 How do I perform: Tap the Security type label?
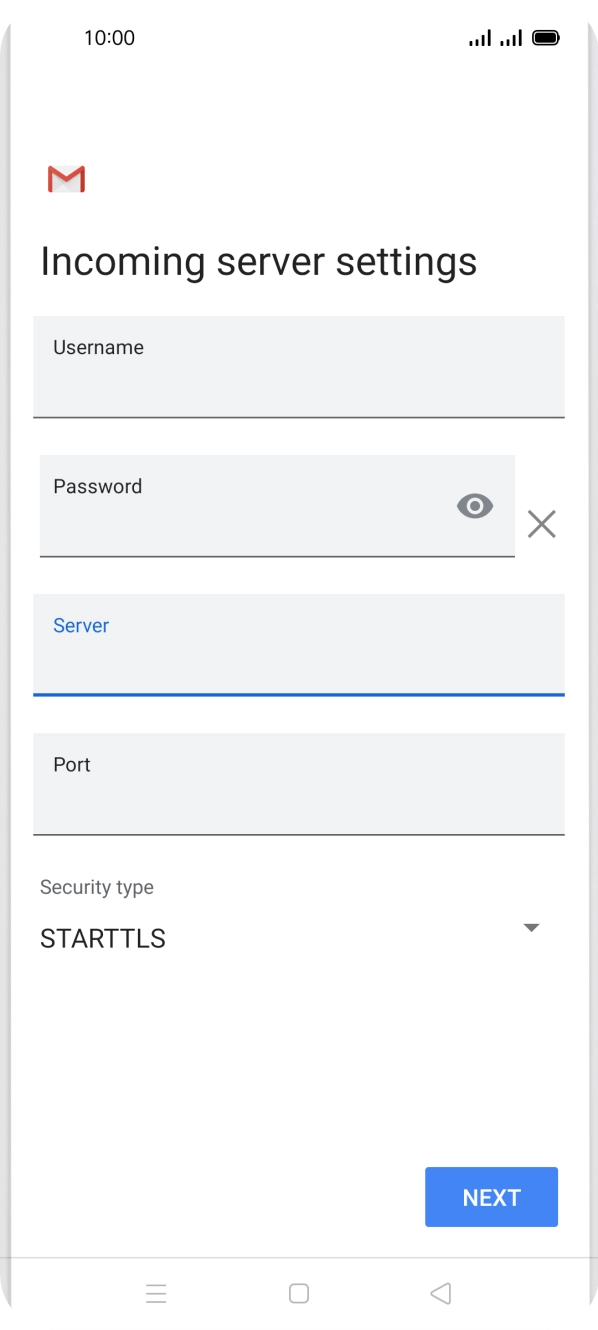tap(96, 887)
